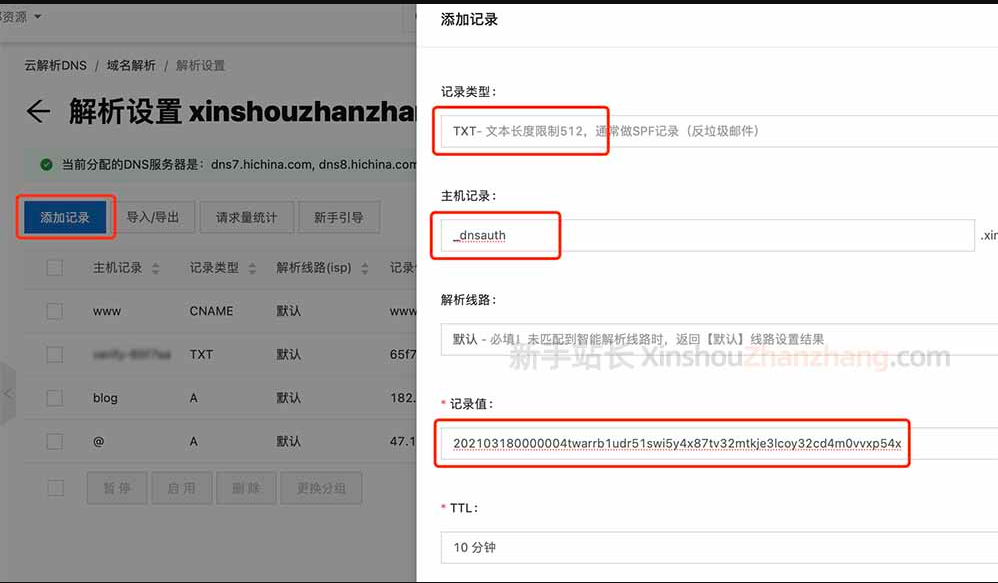The image size is (998, 583).
Task: Tick the @ A record checkbox
Action: coord(55,441)
